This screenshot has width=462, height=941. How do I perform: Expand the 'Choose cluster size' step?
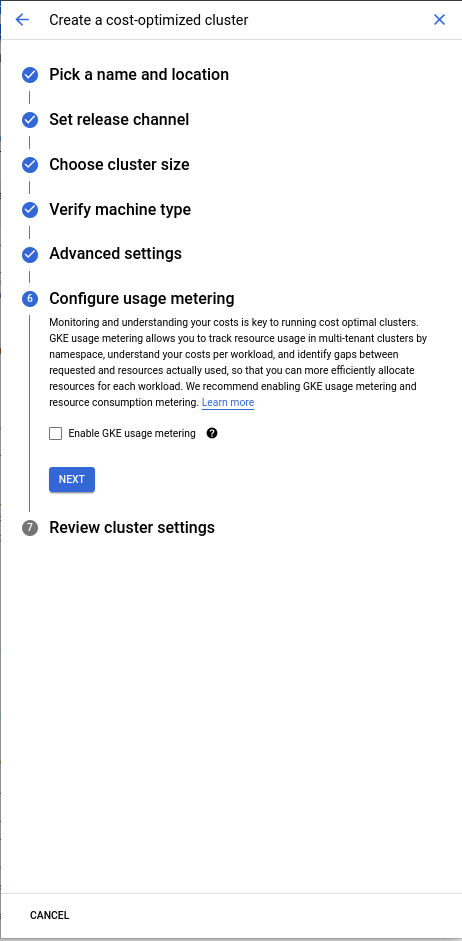119,164
